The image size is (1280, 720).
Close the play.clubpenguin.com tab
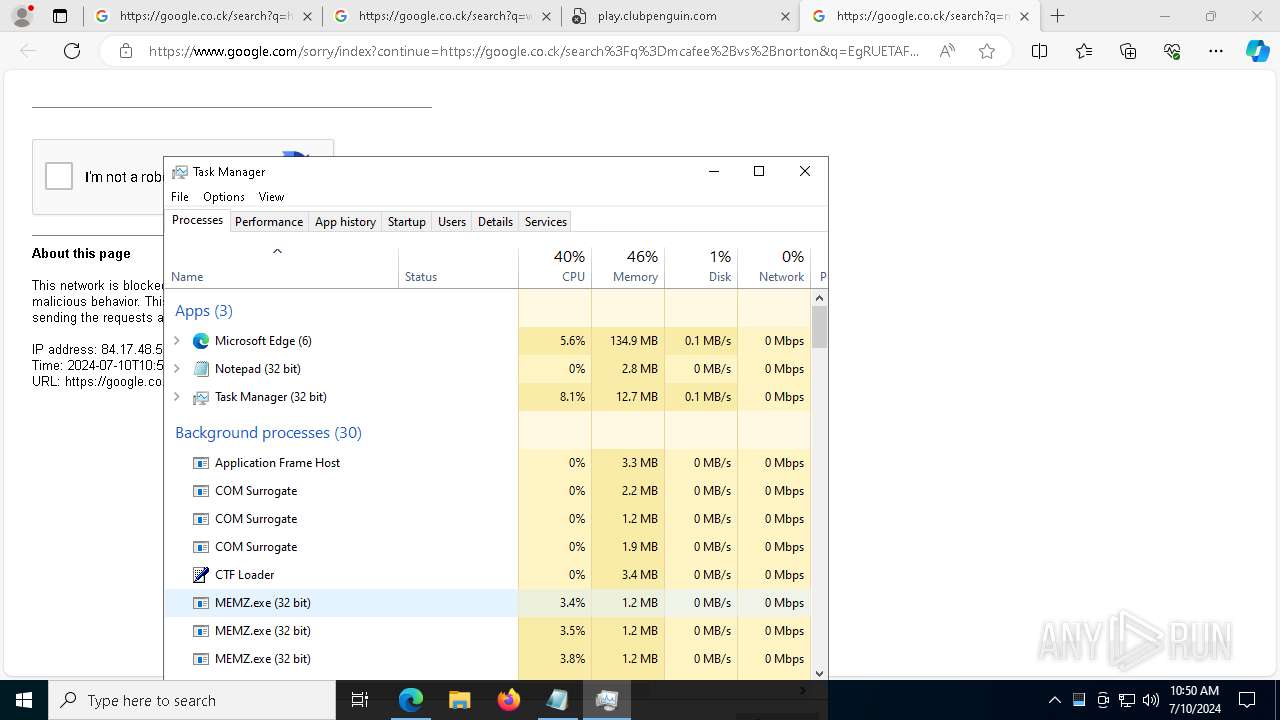[785, 16]
